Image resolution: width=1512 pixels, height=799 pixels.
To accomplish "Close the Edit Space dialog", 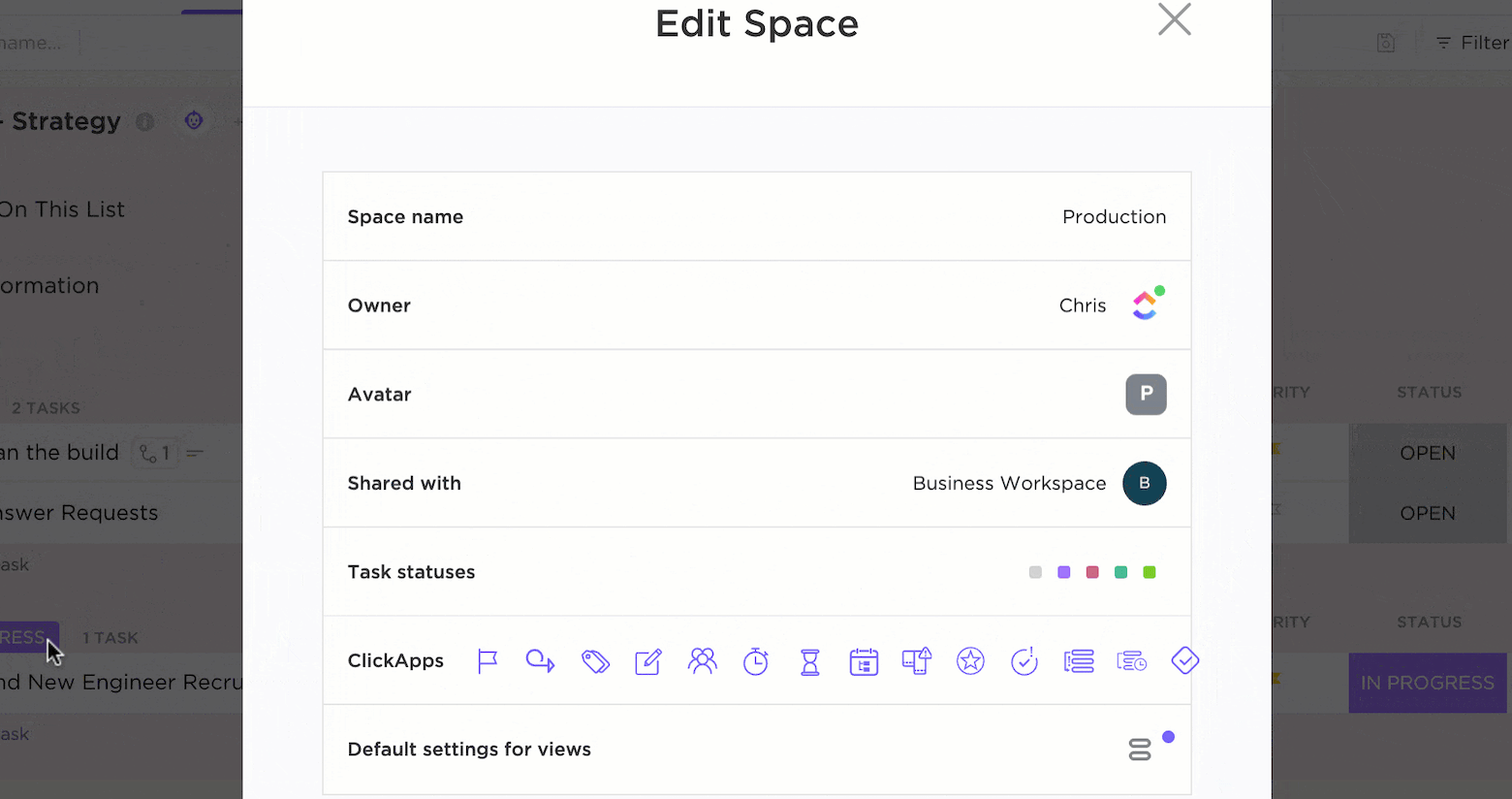I will [1174, 19].
